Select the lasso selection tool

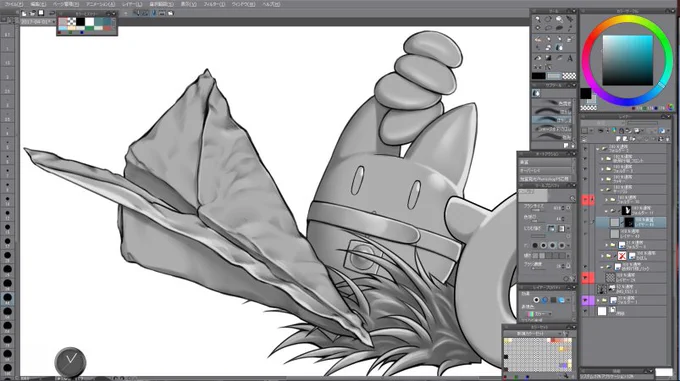pos(548,28)
